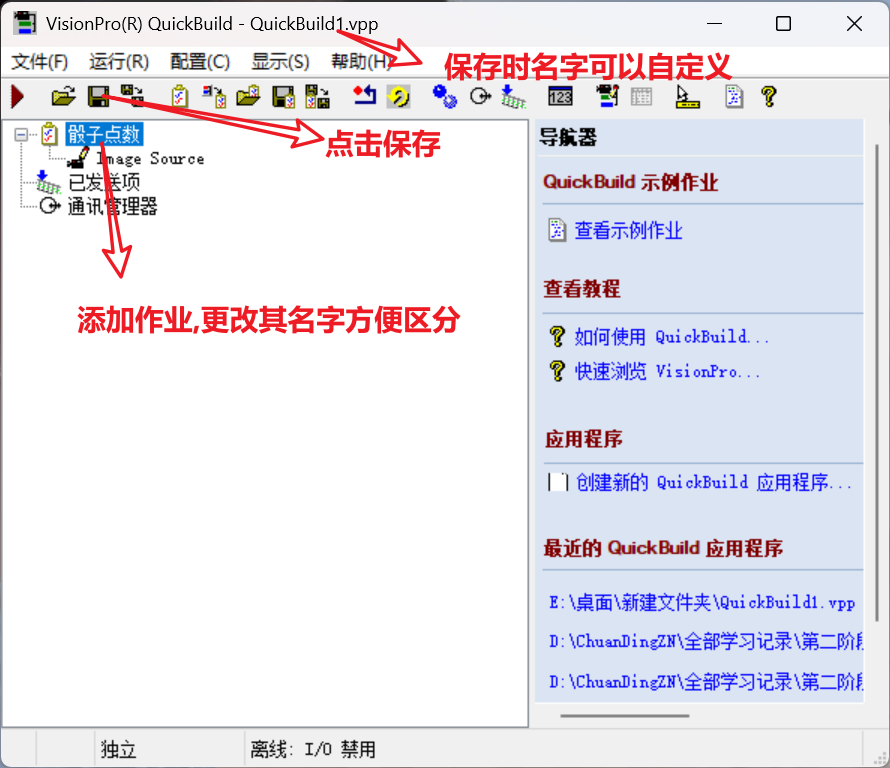Image resolution: width=890 pixels, height=768 pixels.
Task: Click question mark icon beside 如何使用 QuickBuild
Action: tap(557, 337)
